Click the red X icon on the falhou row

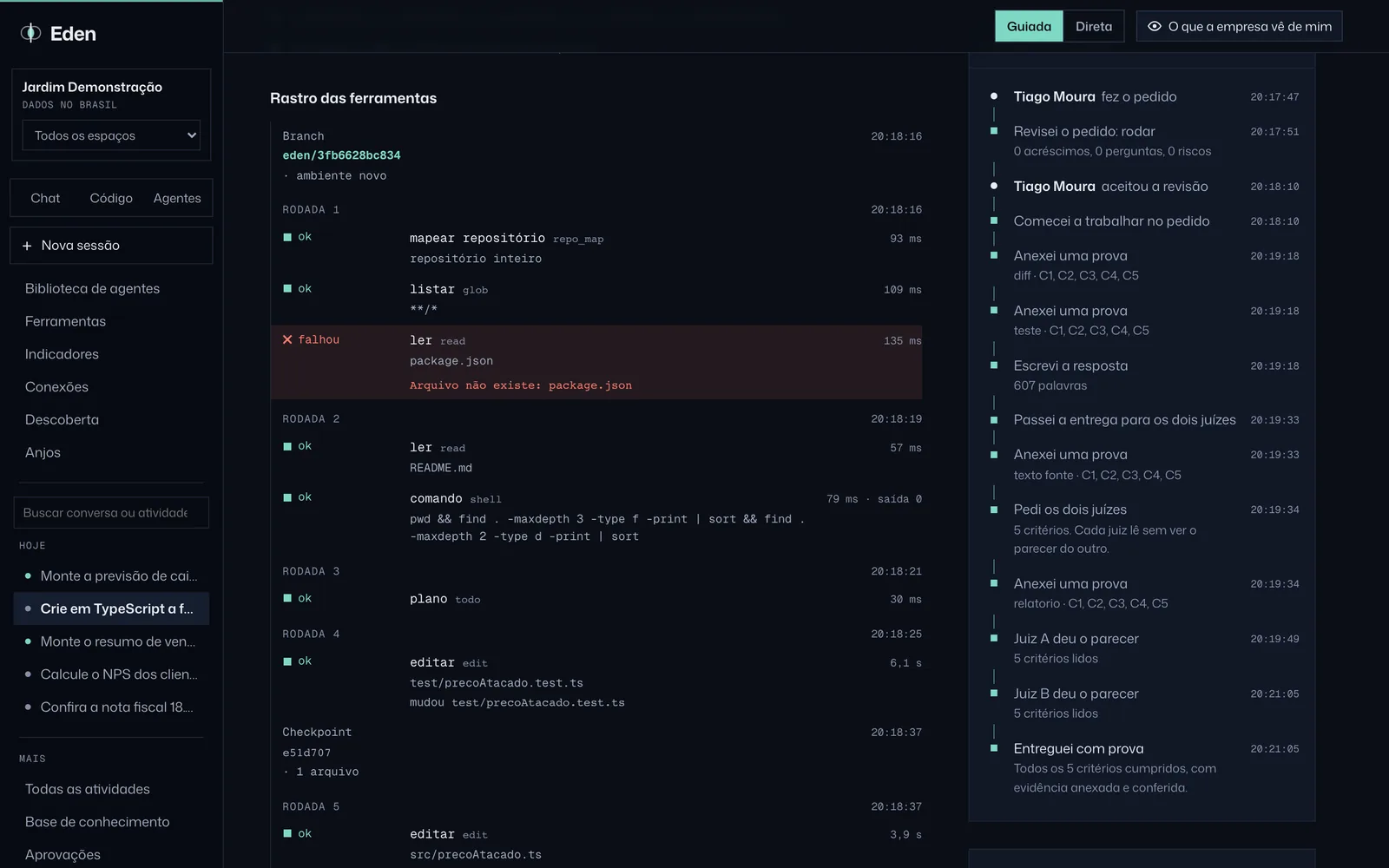point(287,339)
